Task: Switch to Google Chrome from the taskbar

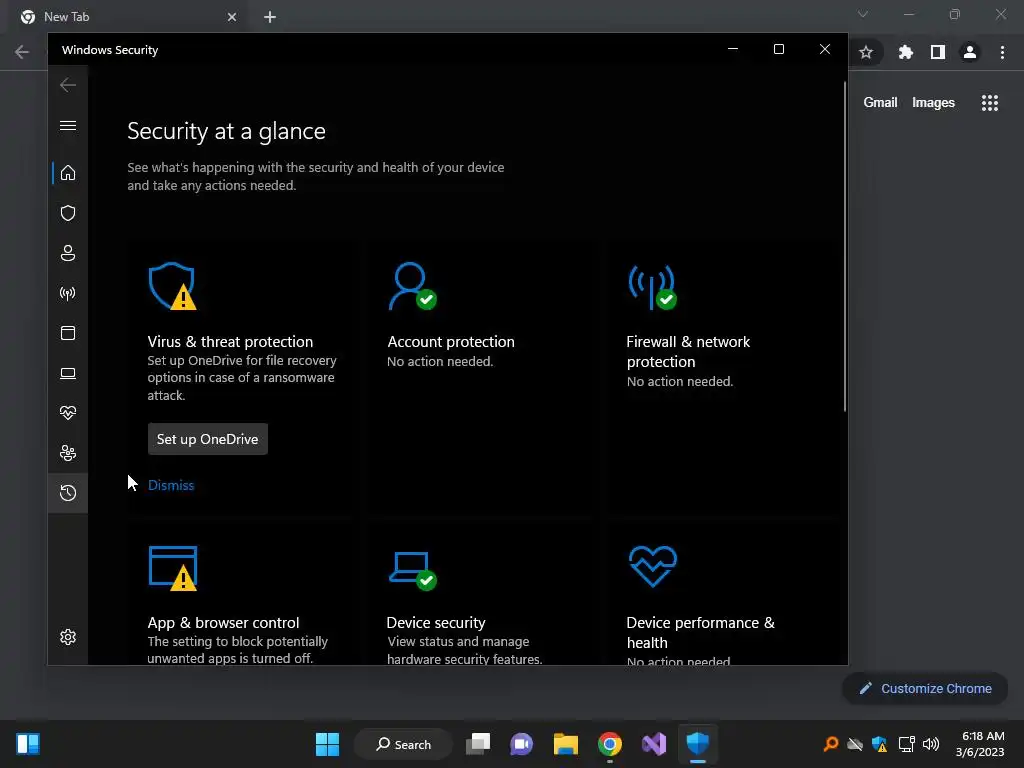Action: point(609,744)
